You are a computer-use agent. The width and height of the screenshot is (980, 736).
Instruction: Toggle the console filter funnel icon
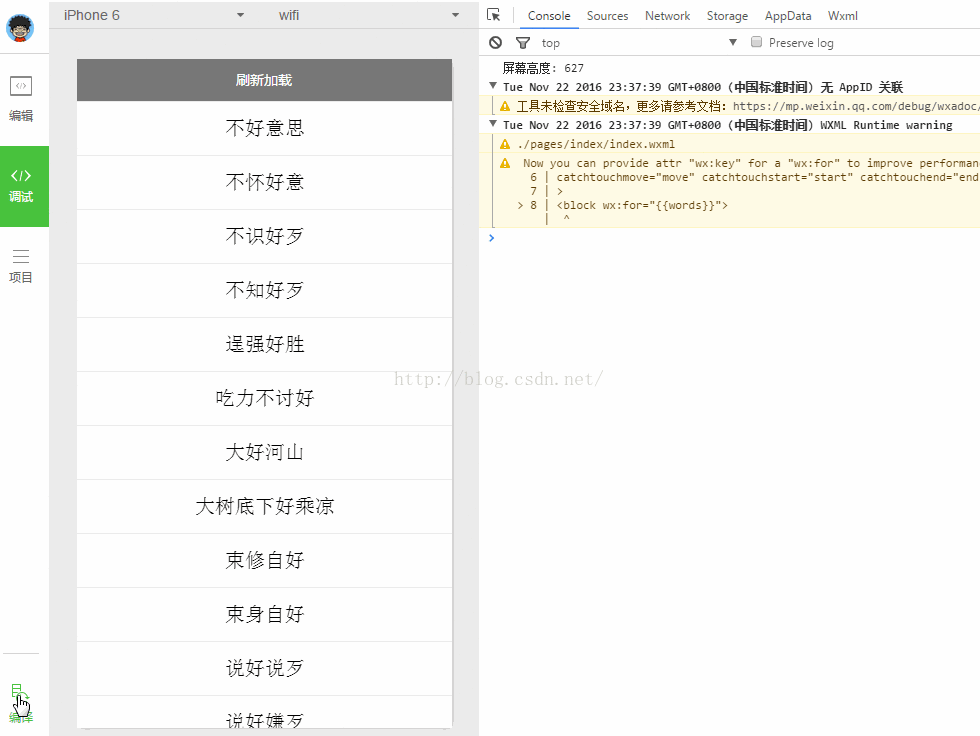coord(522,43)
